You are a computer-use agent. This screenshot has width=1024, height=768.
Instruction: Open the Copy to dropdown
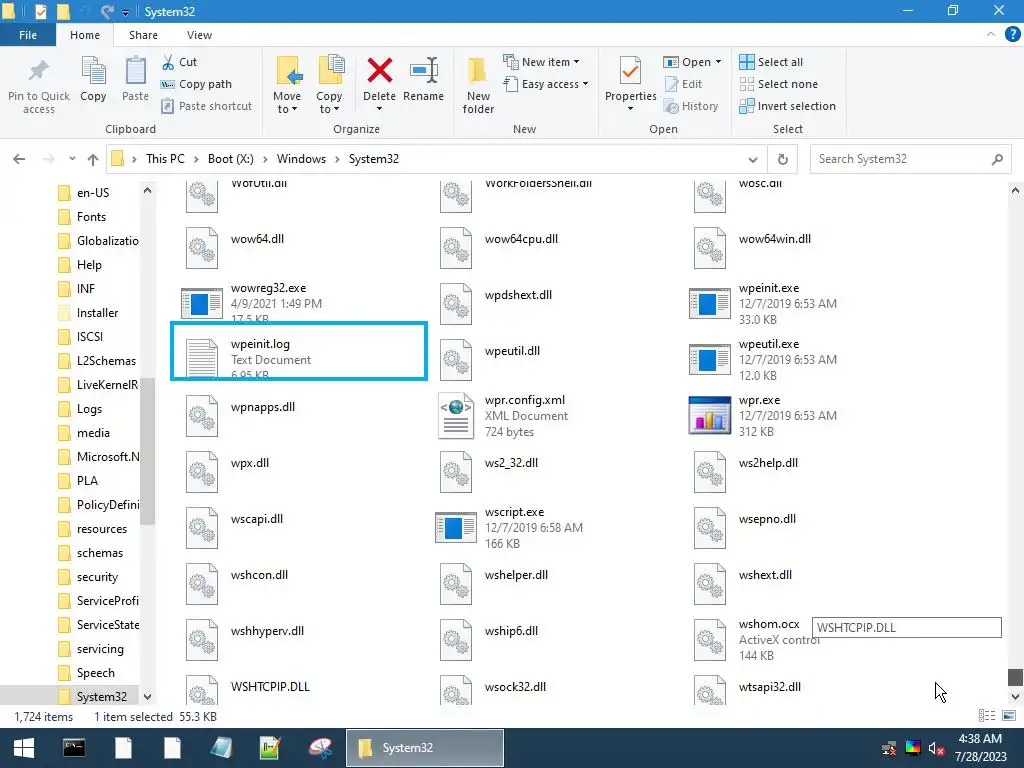tap(328, 103)
